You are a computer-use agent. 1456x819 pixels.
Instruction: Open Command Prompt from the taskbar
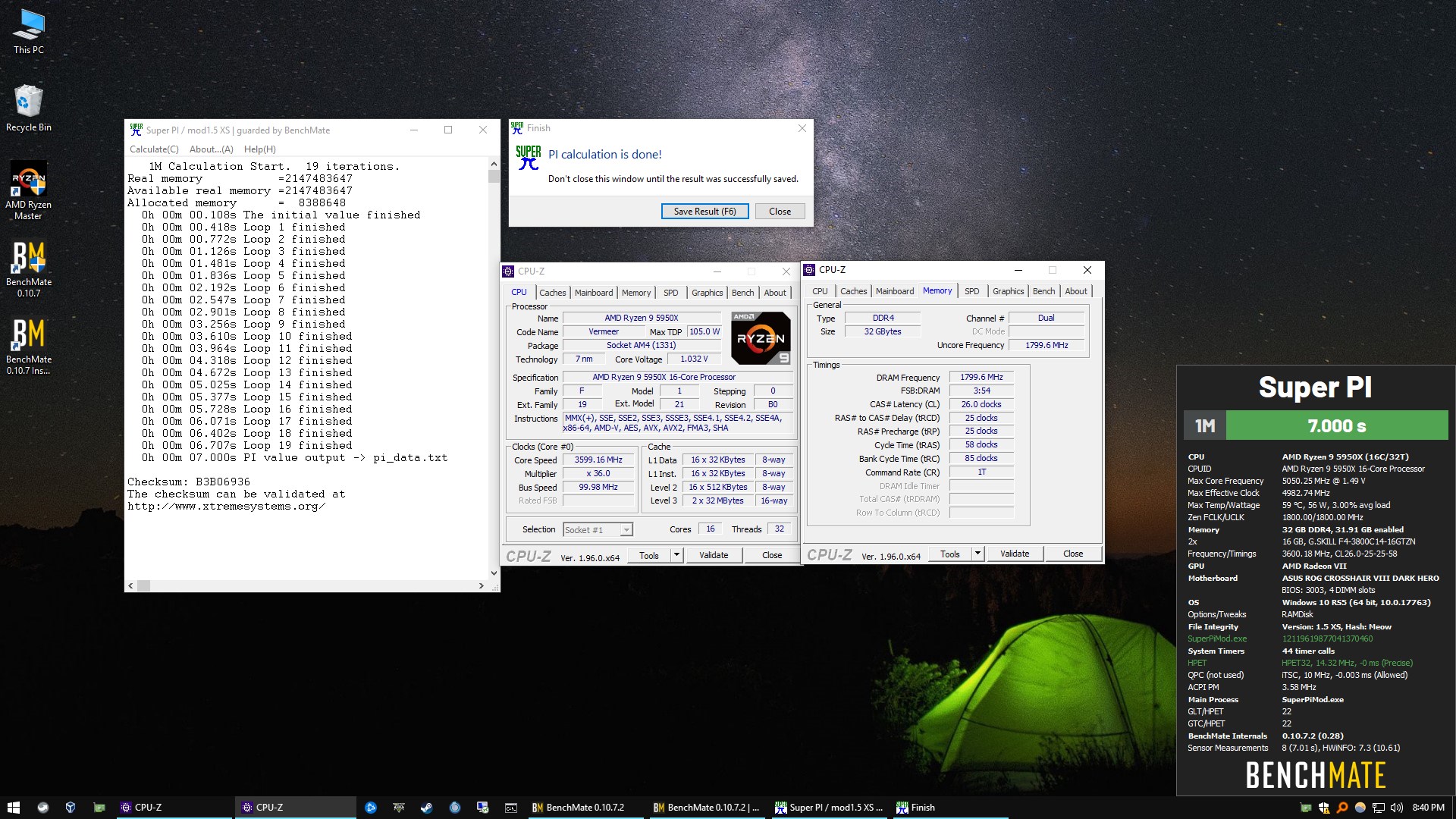pos(511,808)
